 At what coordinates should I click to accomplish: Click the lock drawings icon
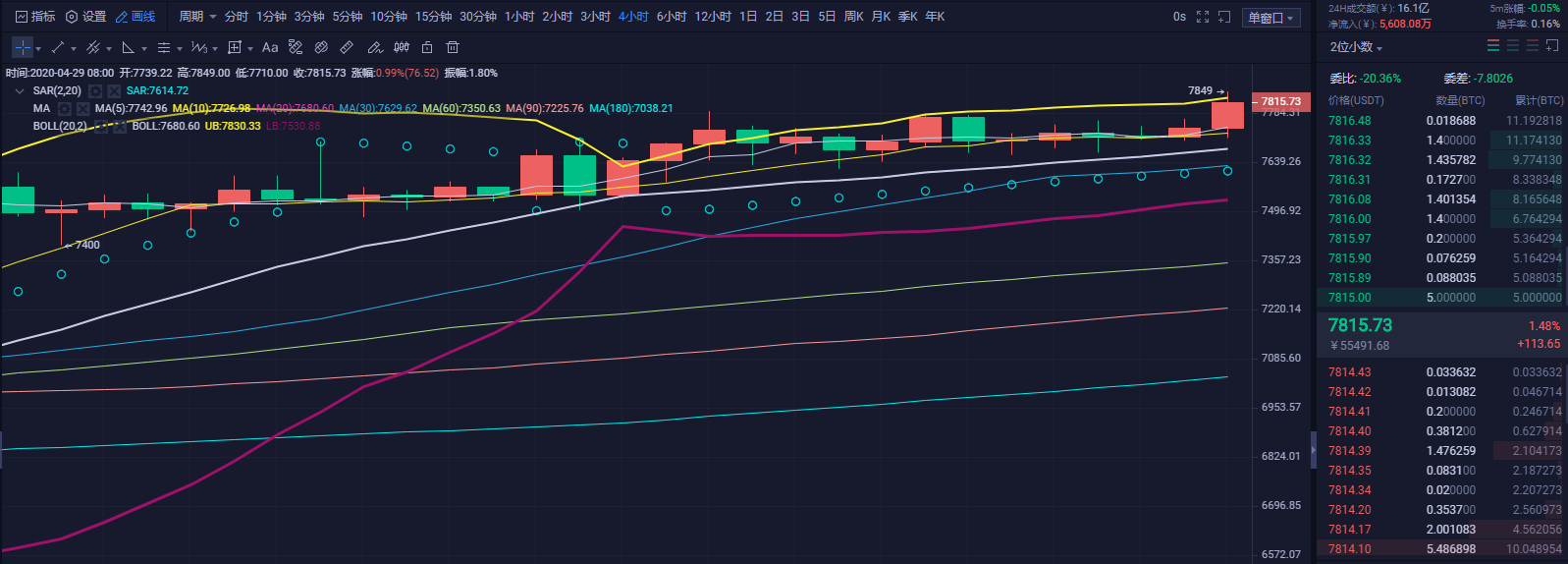point(427,47)
